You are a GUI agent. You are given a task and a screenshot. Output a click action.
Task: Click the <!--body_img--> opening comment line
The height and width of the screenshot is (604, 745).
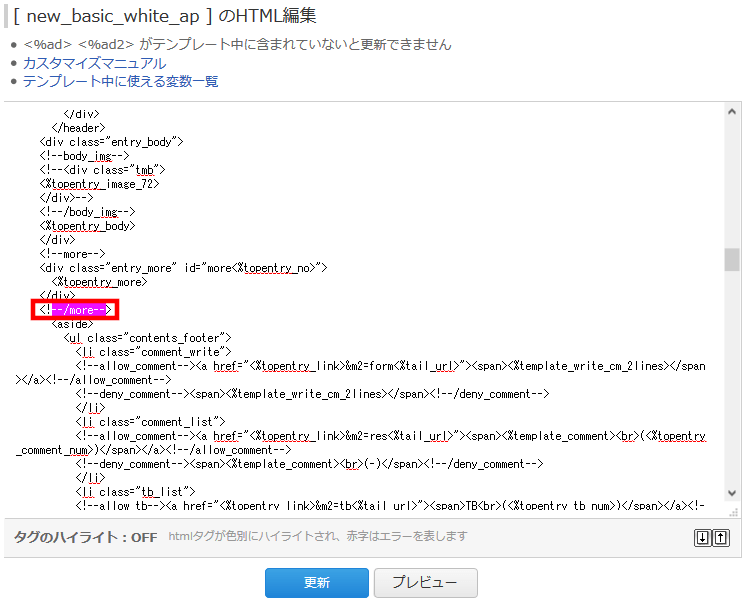click(x=84, y=156)
